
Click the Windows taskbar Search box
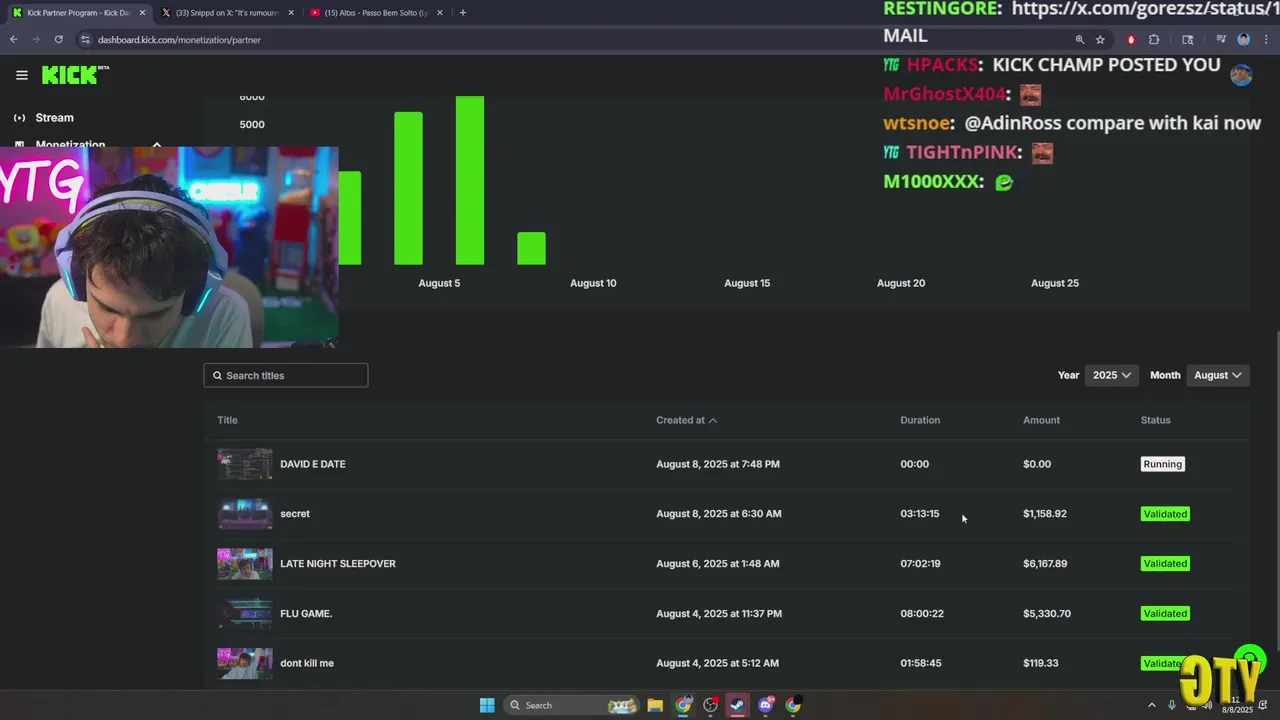(571, 705)
